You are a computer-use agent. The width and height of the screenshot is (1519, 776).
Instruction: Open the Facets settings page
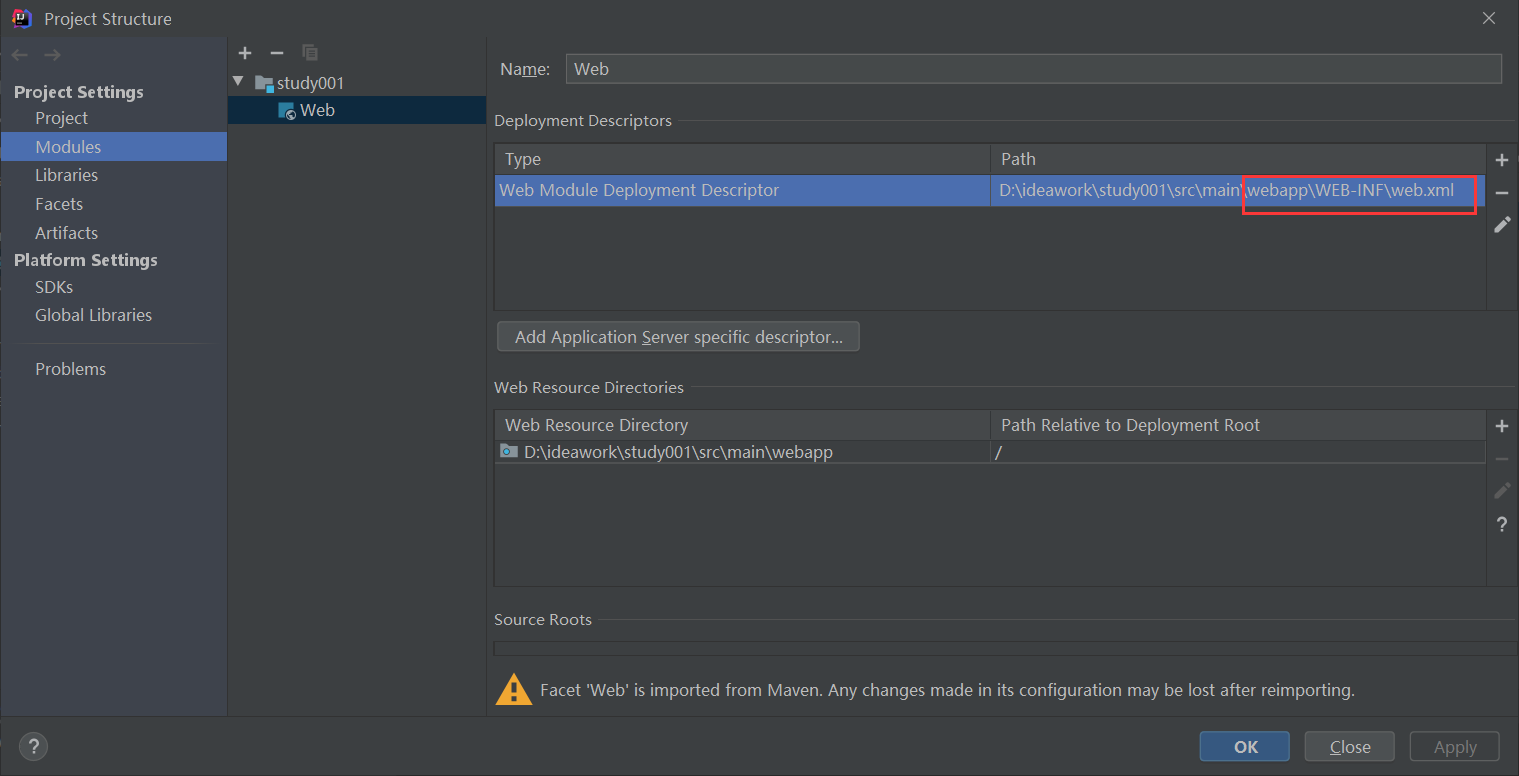pyautogui.click(x=59, y=204)
